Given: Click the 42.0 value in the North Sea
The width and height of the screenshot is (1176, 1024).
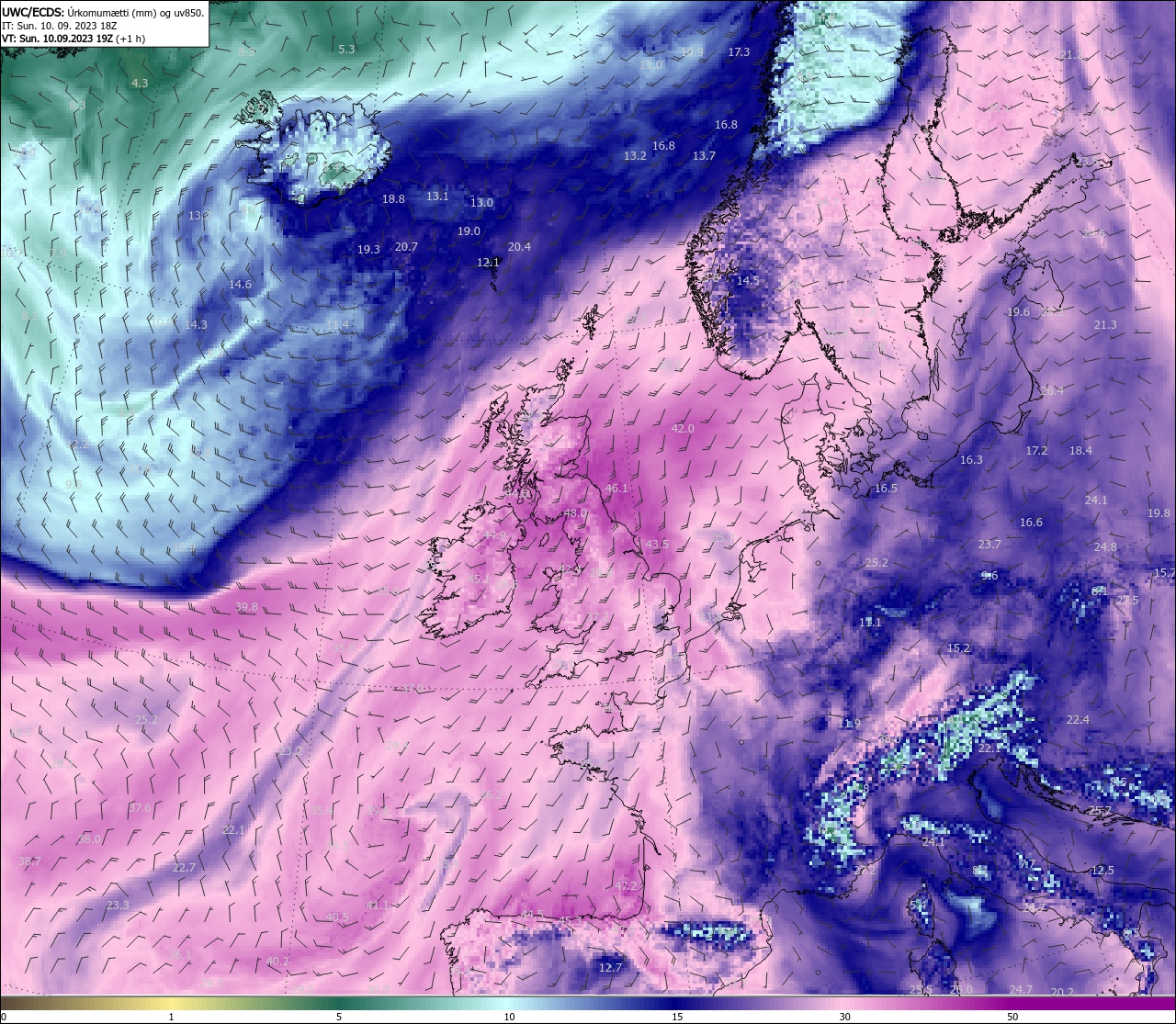Looking at the screenshot, I should [x=683, y=429].
